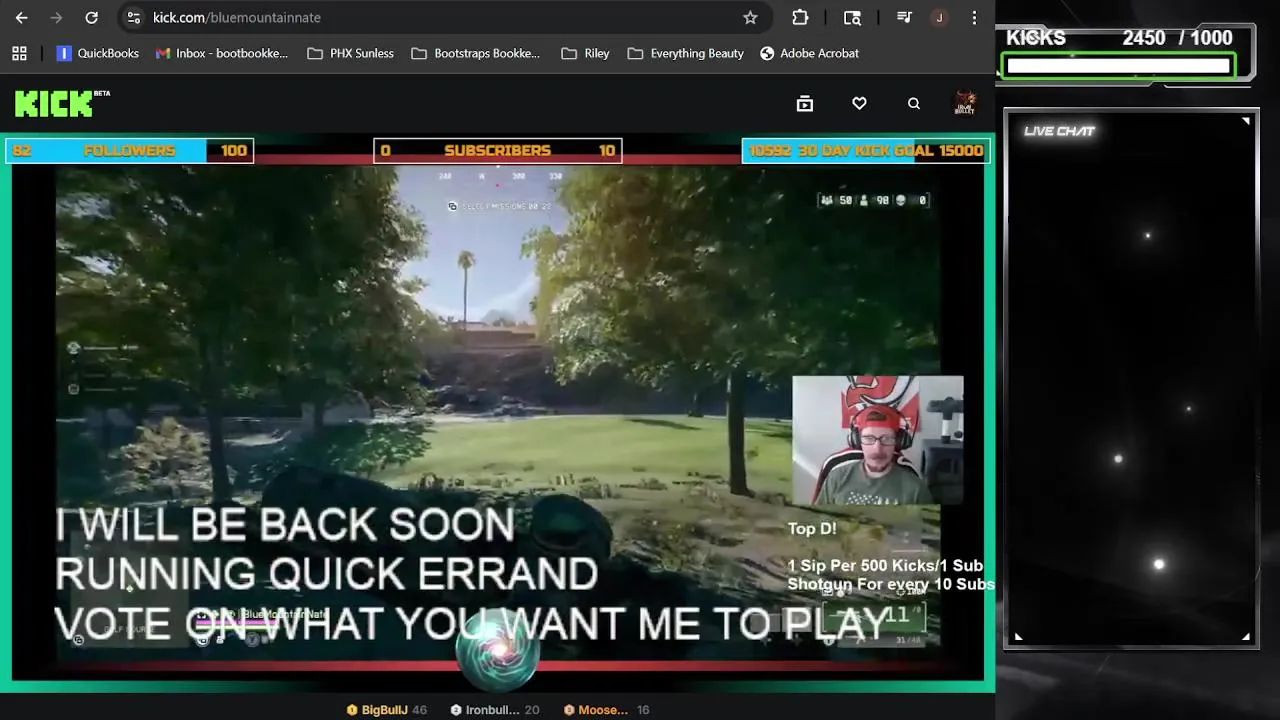View site information icon in address bar

134,17
